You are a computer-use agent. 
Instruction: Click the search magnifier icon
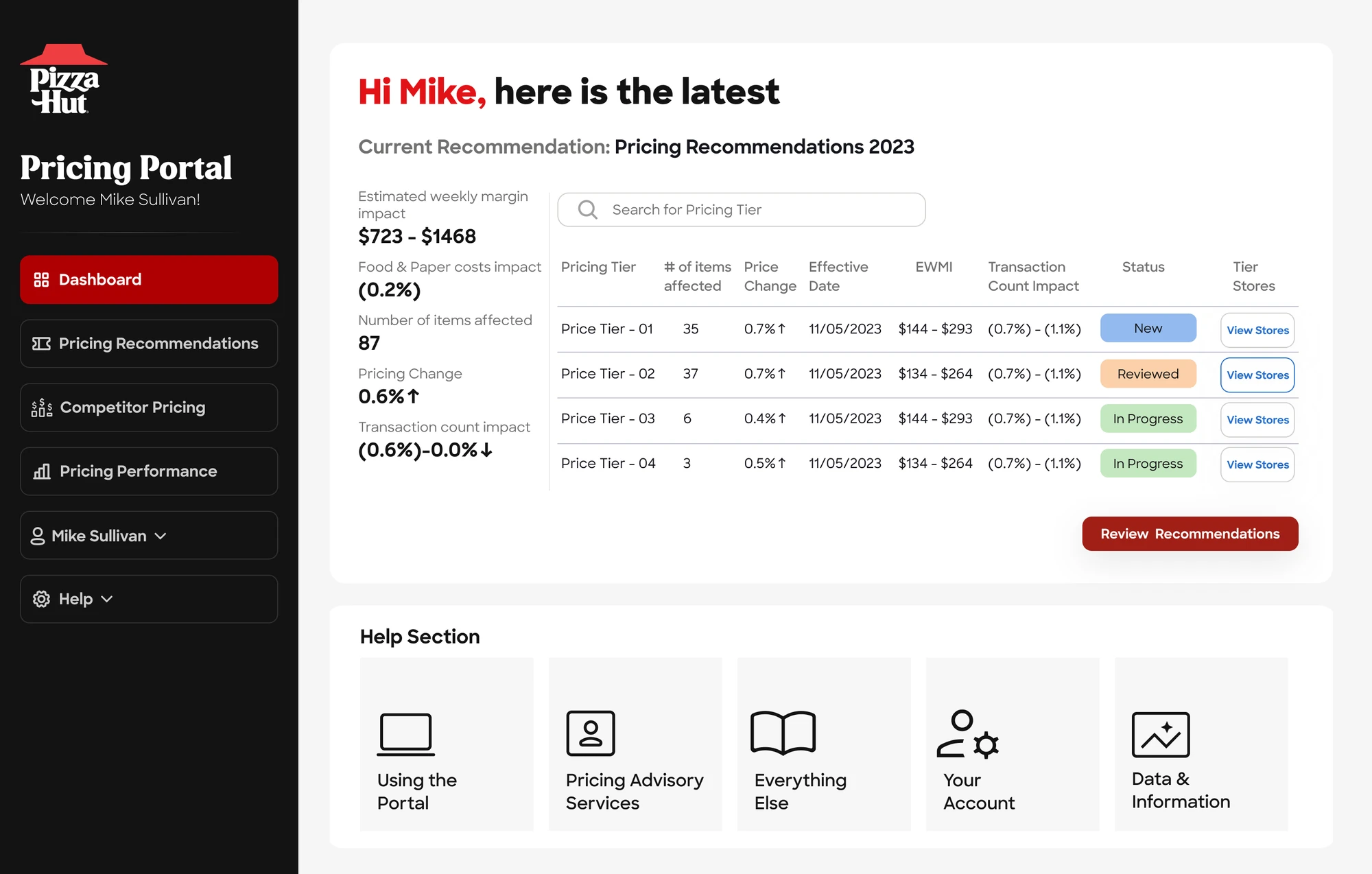click(x=588, y=210)
